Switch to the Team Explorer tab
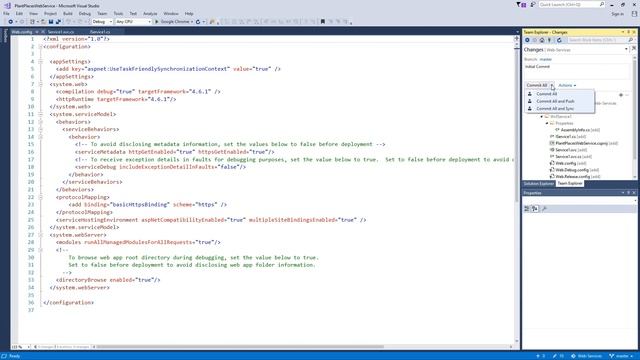This screenshot has height=360, width=640. (570, 184)
